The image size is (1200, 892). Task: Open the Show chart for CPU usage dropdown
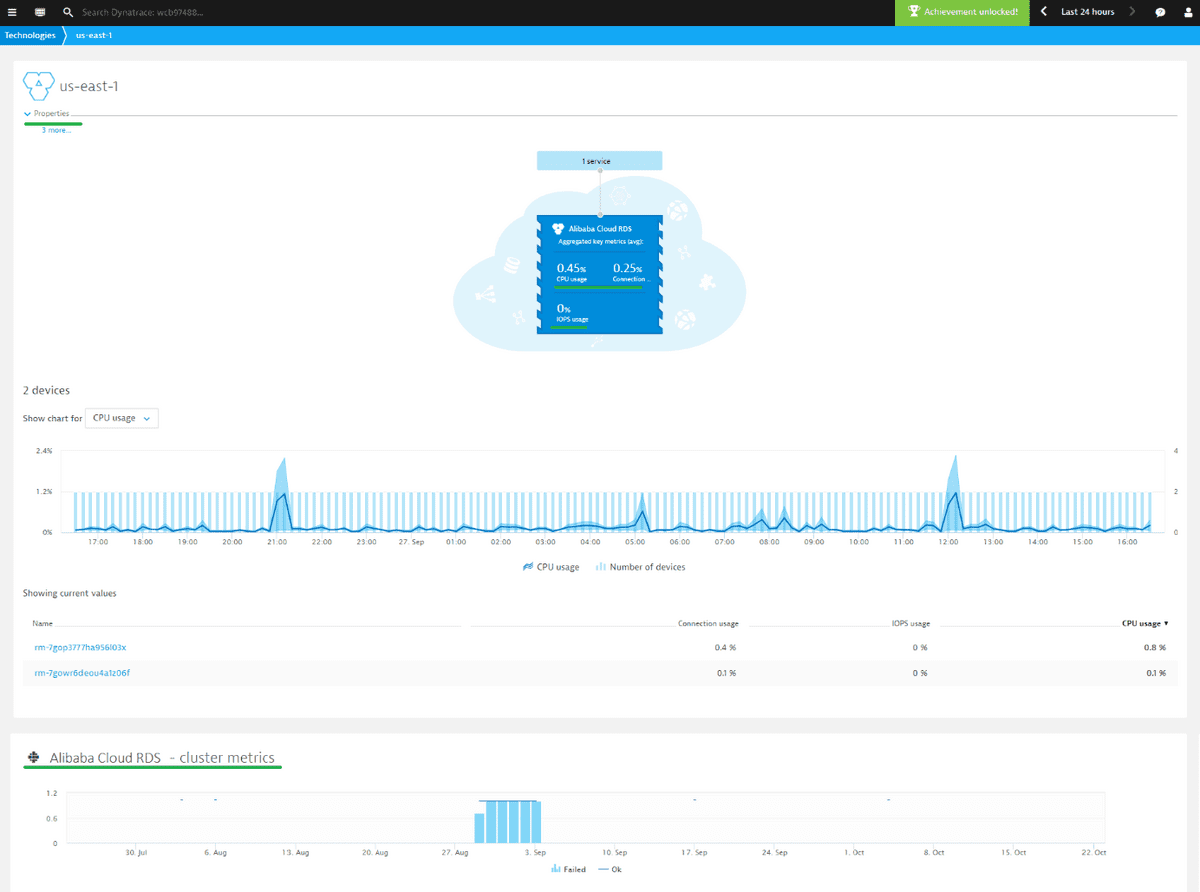[x=121, y=418]
